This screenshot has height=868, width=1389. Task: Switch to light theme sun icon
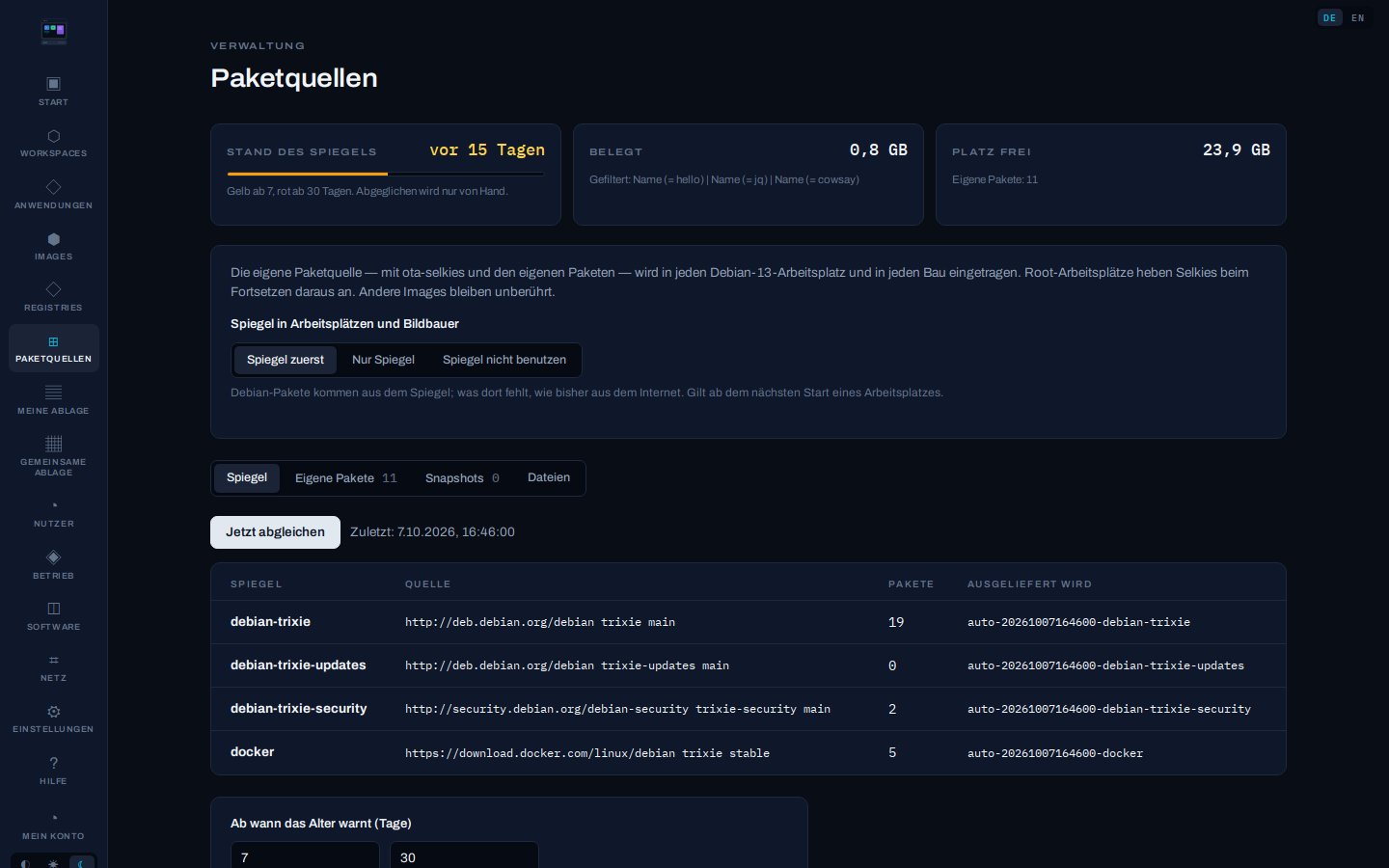click(54, 864)
